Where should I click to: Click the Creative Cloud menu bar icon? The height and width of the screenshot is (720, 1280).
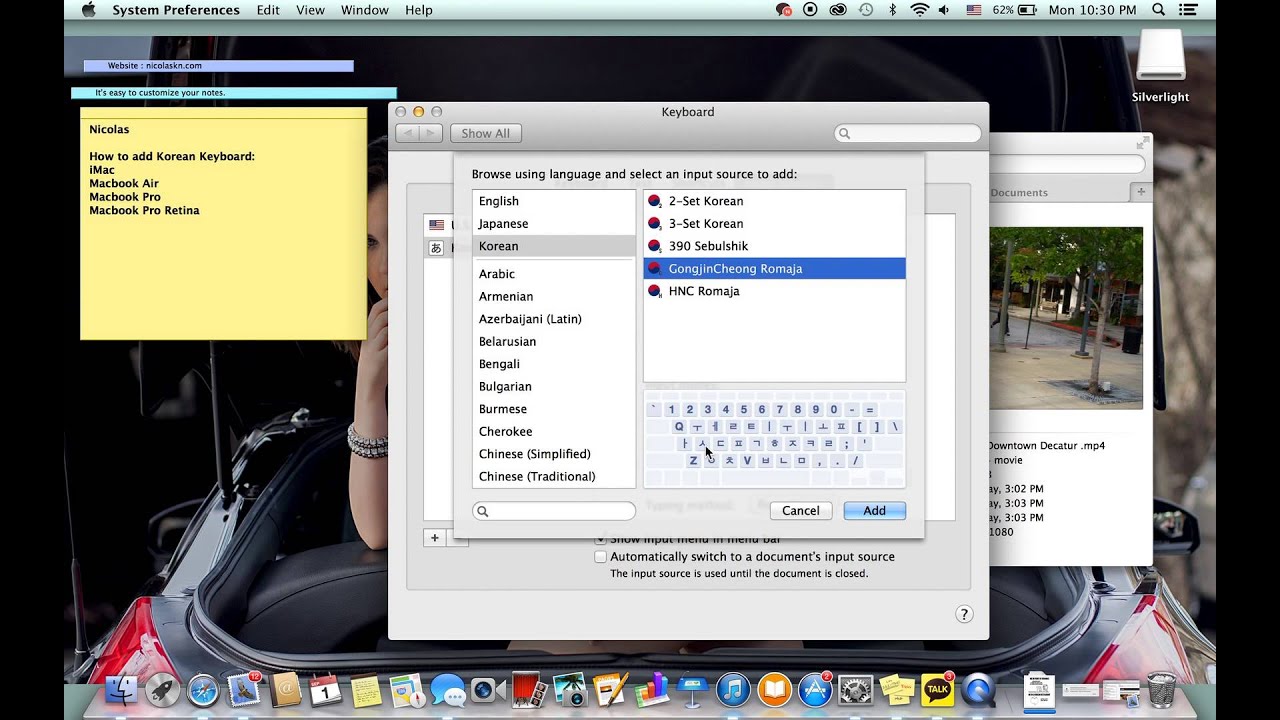[838, 10]
